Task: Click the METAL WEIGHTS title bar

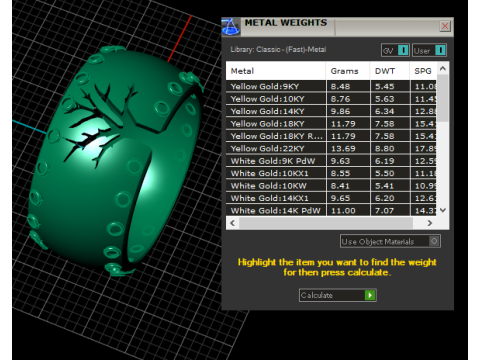Action: click(337, 27)
